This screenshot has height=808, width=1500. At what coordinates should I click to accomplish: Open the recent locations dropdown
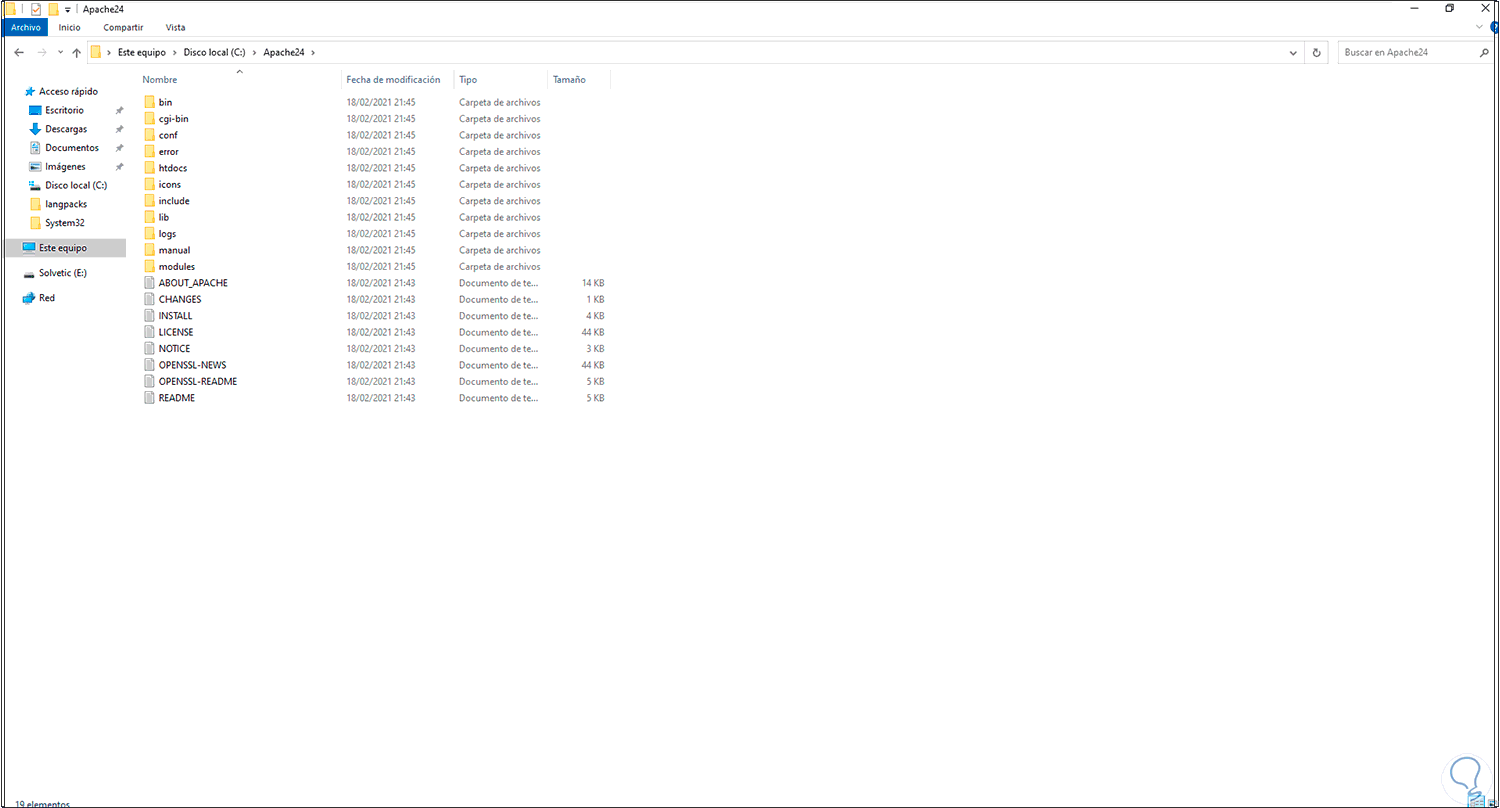coord(60,52)
